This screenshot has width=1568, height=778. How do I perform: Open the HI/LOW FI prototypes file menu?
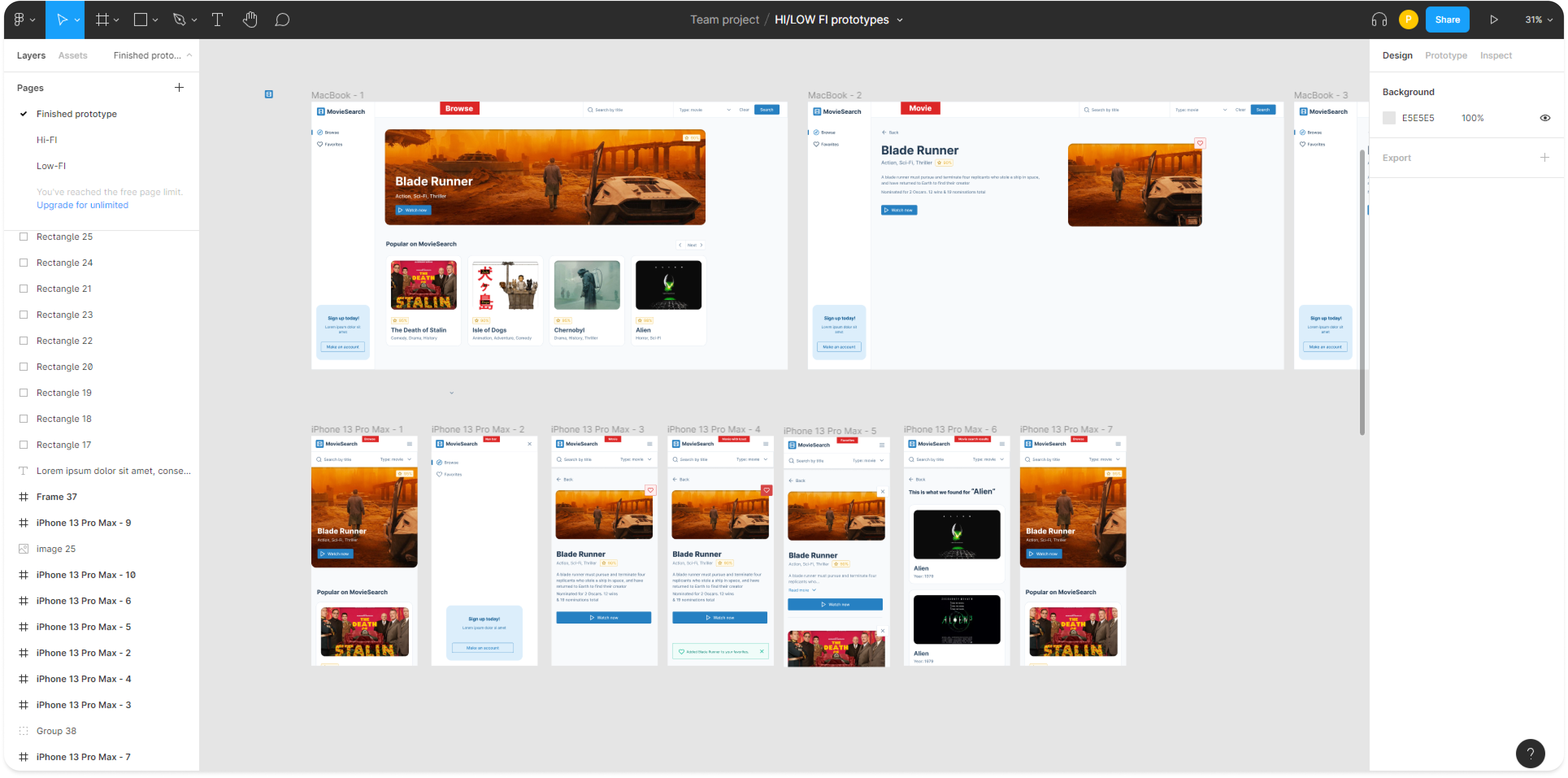tap(900, 20)
